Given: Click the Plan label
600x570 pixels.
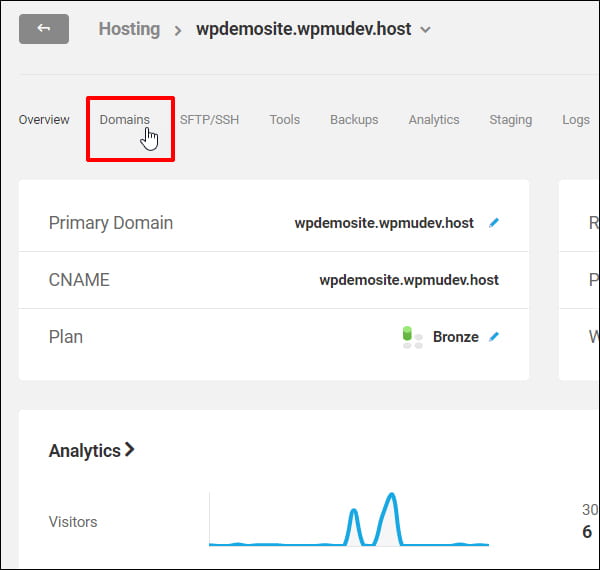Looking at the screenshot, I should 66,337.
